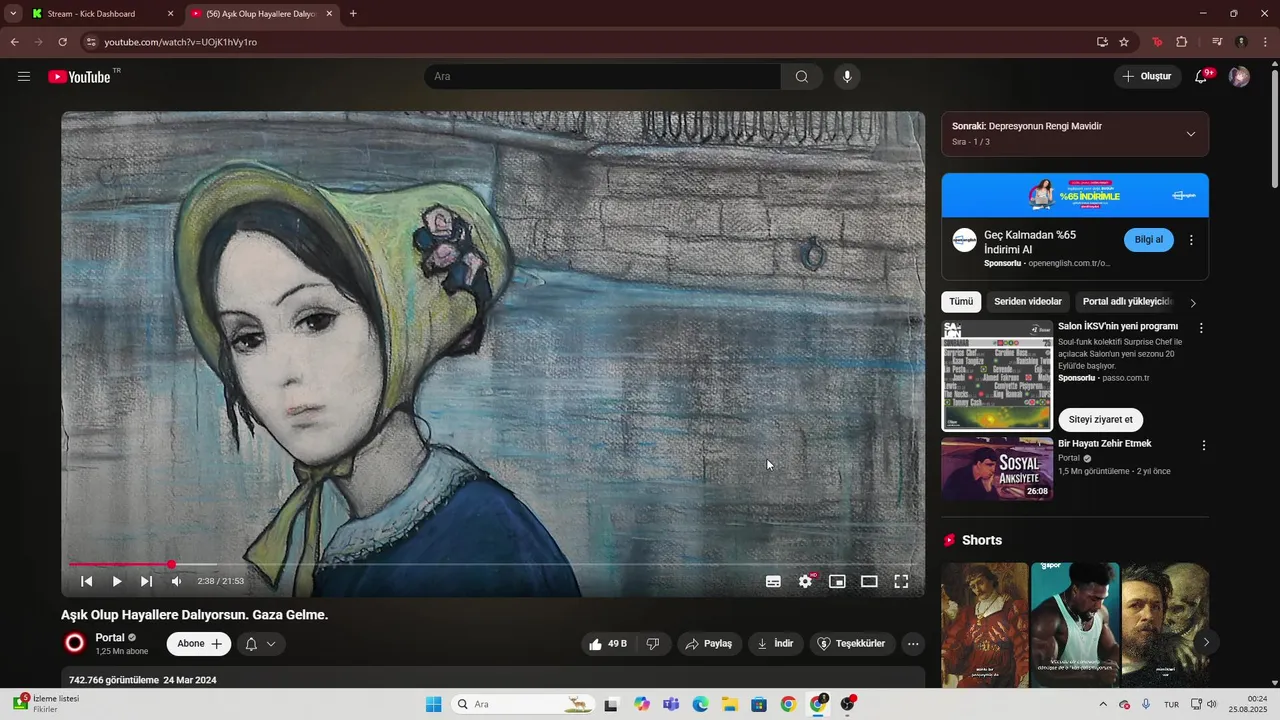
Task: Open the Portal channel name link
Action: pos(110,637)
